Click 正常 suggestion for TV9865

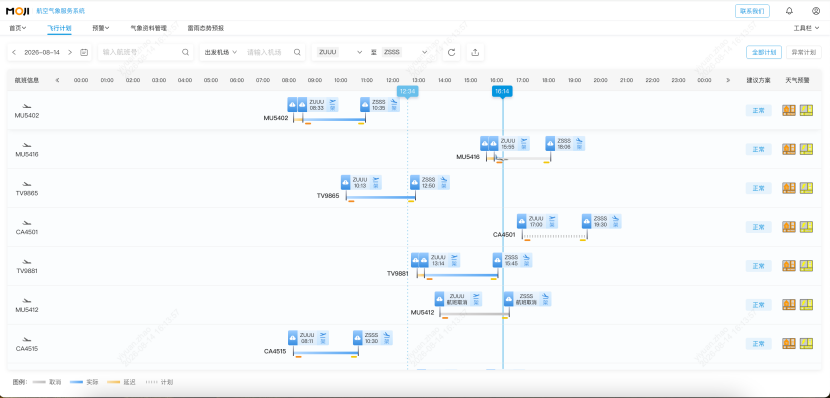point(759,188)
